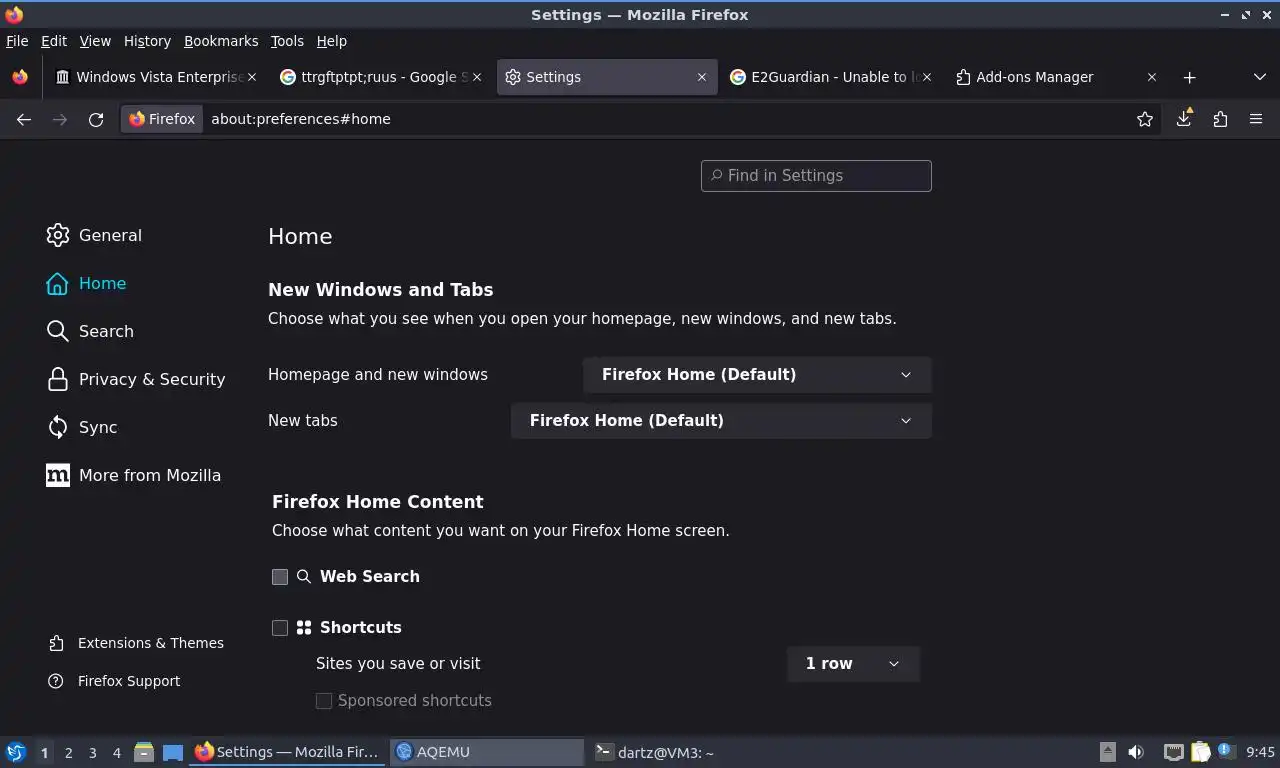Open the Bookmarks menu

221,41
